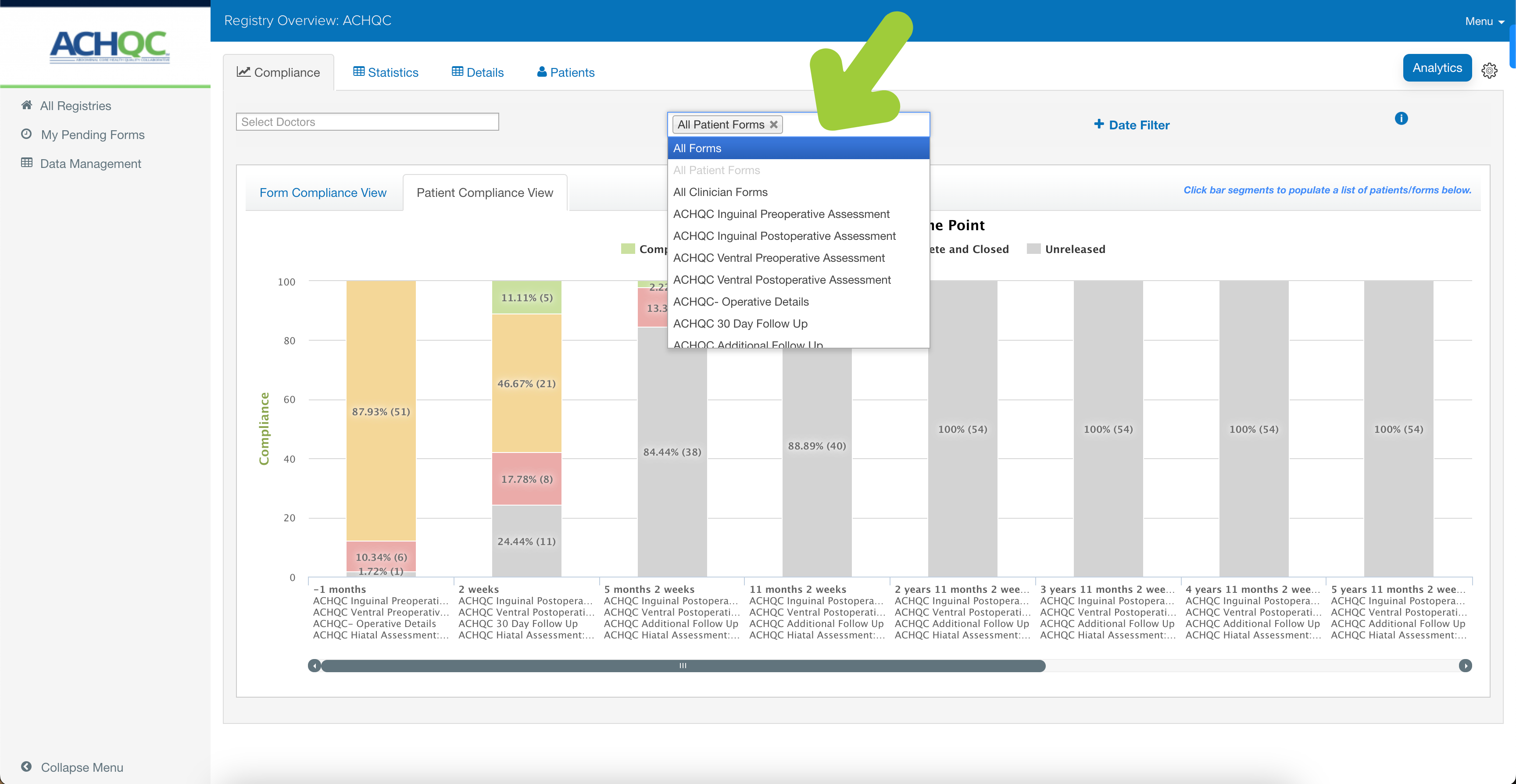The height and width of the screenshot is (784, 1516).
Task: Select ACHQC 30 Day Follow Up option
Action: [740, 323]
